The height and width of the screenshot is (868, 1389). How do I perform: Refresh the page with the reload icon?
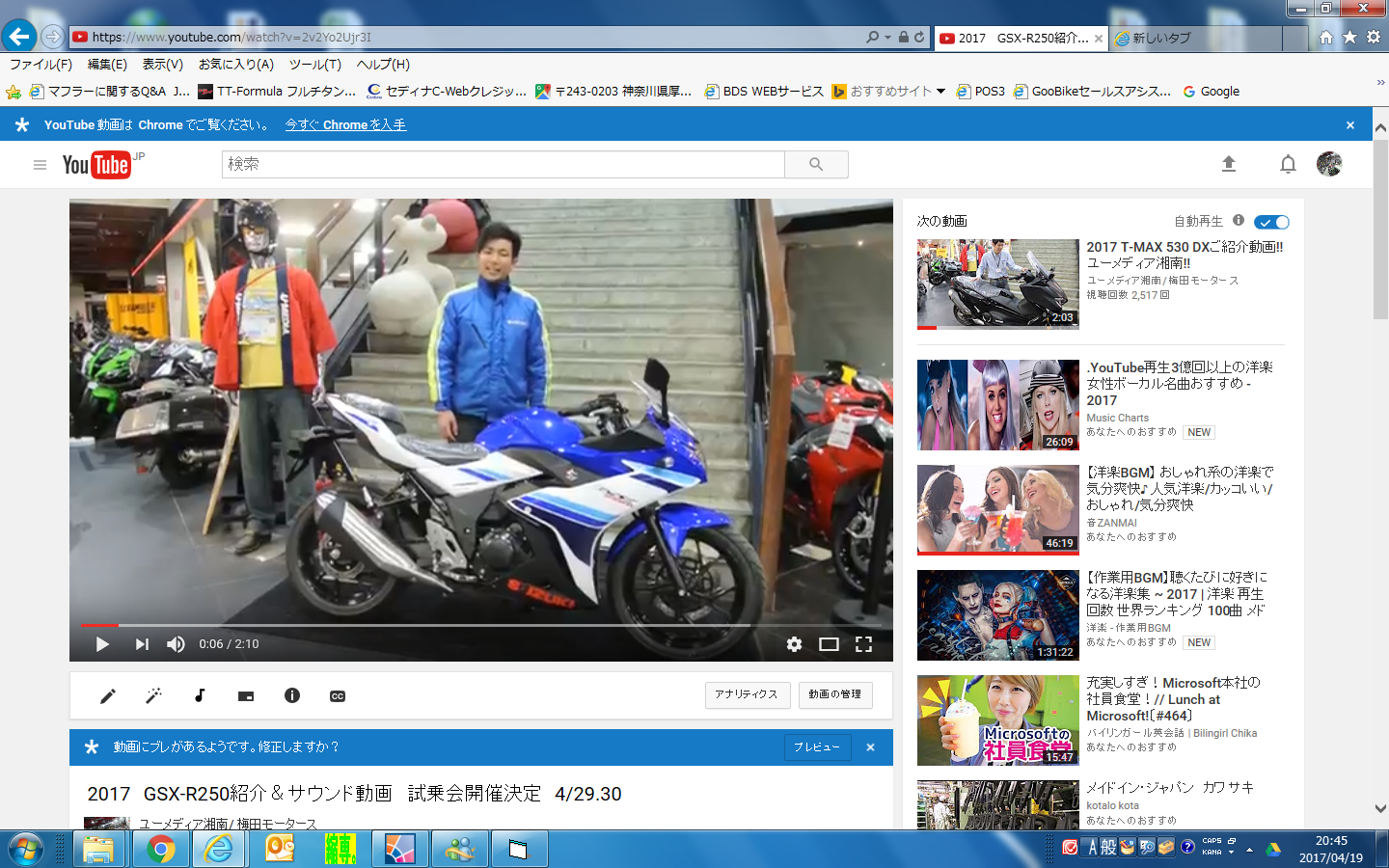919,37
